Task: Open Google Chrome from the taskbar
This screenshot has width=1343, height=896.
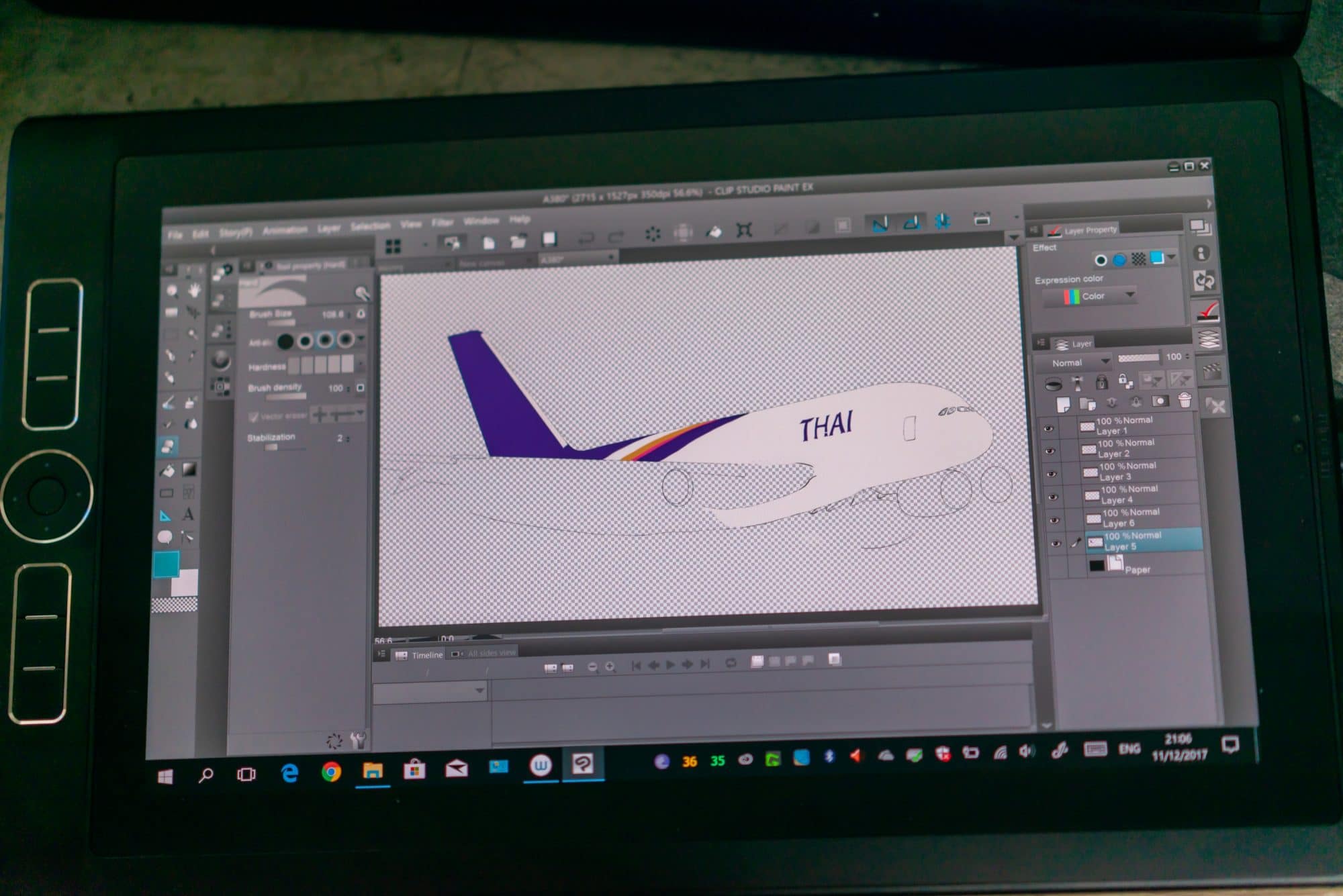Action: point(331,773)
